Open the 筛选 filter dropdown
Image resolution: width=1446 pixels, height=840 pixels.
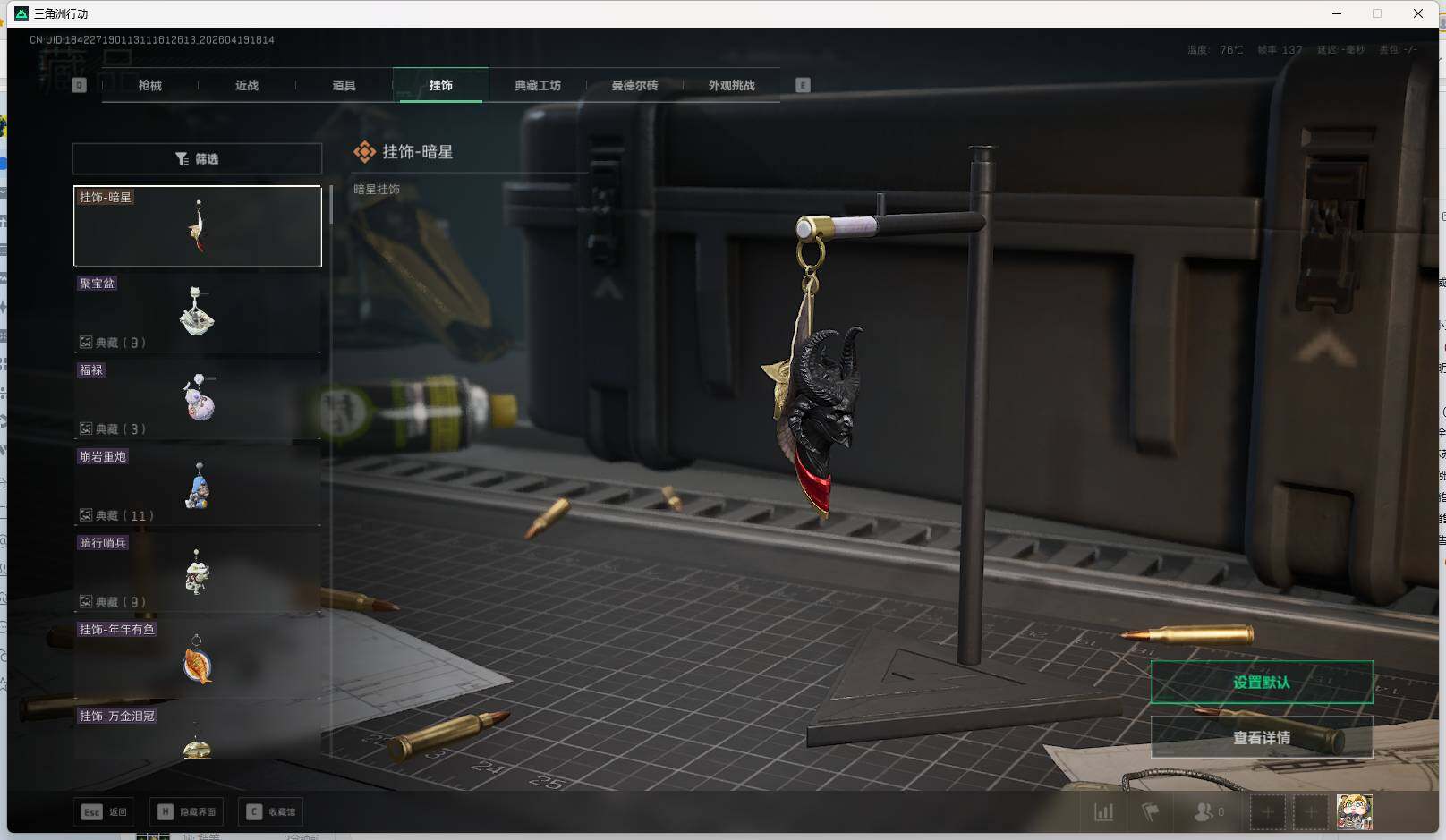pos(197,158)
